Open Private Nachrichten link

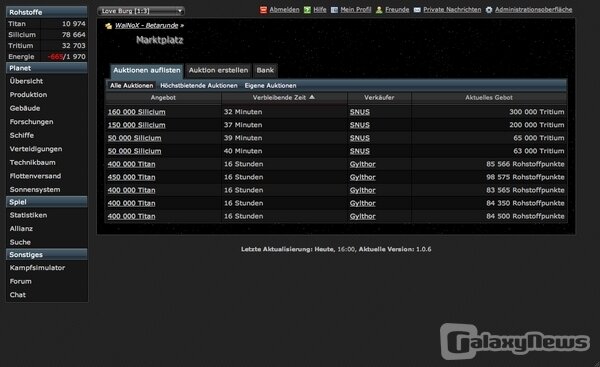click(x=452, y=10)
